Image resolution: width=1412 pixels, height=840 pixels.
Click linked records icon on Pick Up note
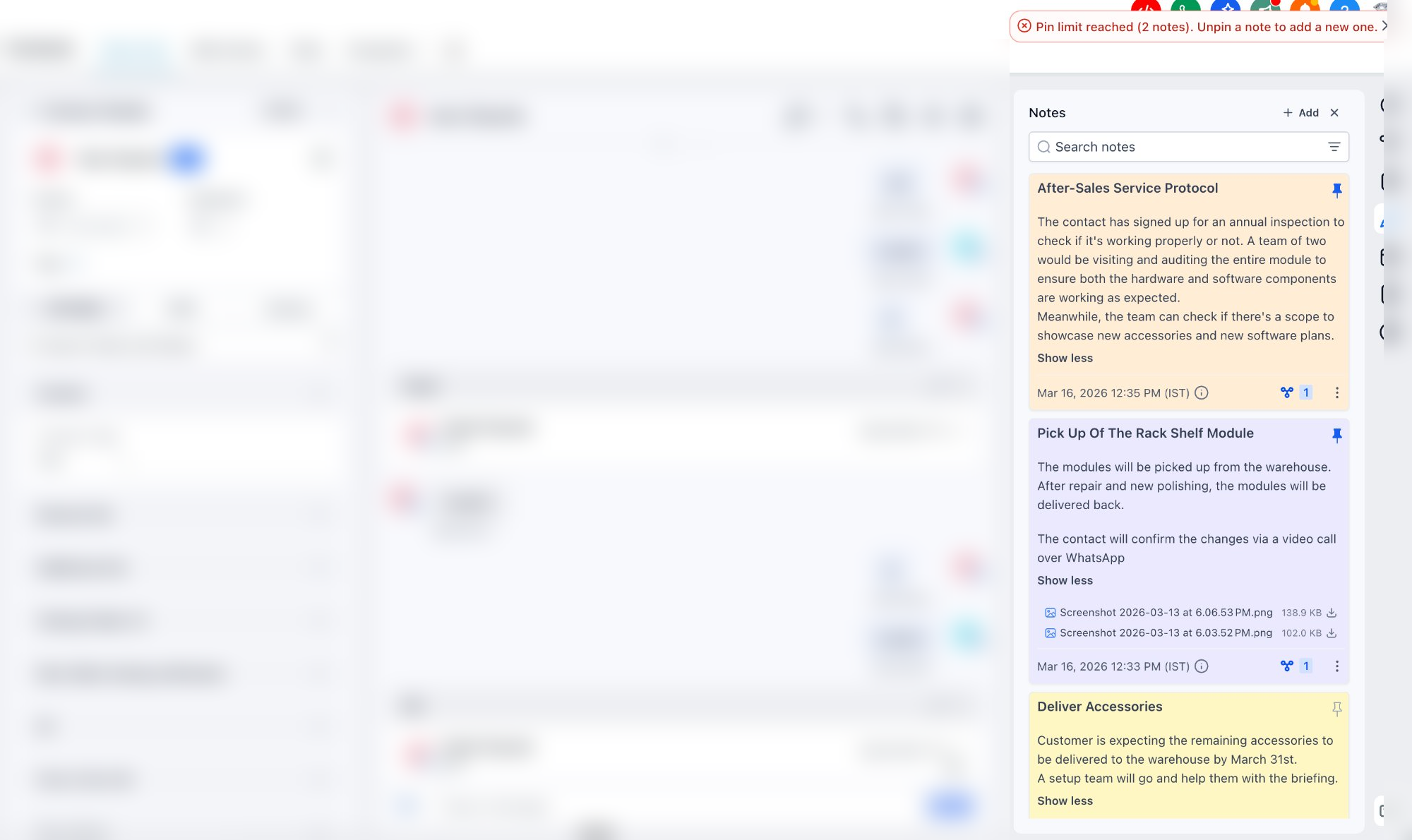1287,666
